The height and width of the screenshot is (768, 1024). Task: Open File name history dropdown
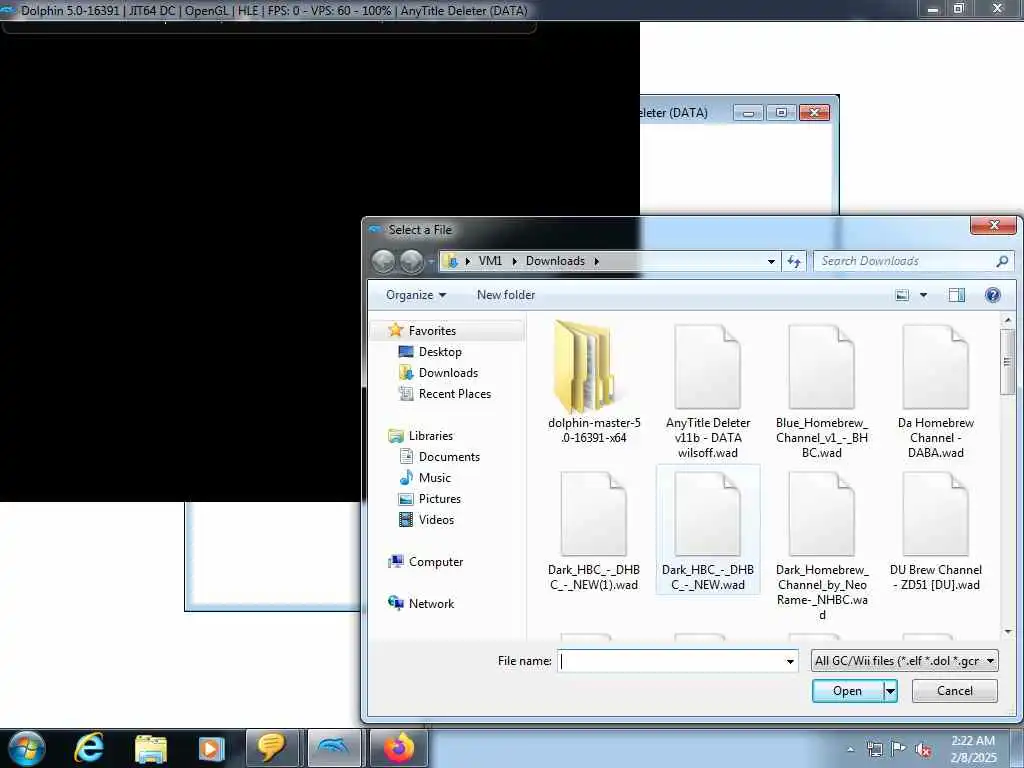point(790,662)
